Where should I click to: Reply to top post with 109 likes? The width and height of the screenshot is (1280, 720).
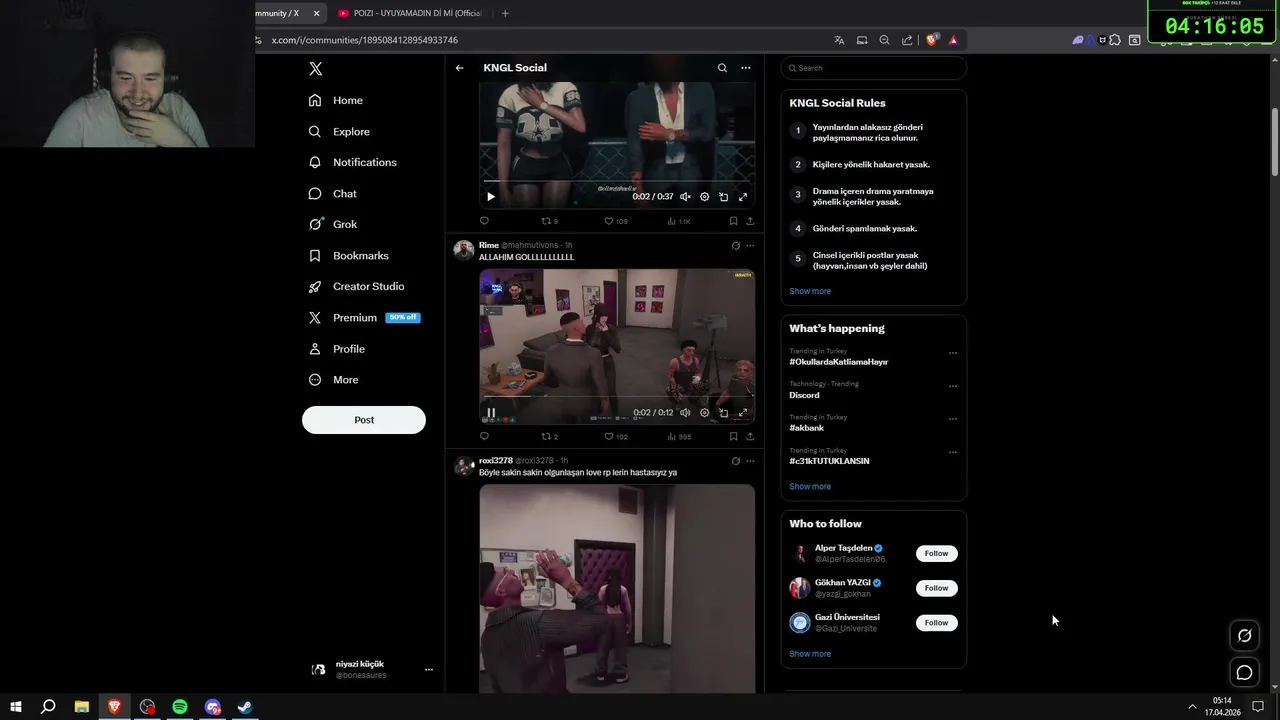tap(484, 221)
